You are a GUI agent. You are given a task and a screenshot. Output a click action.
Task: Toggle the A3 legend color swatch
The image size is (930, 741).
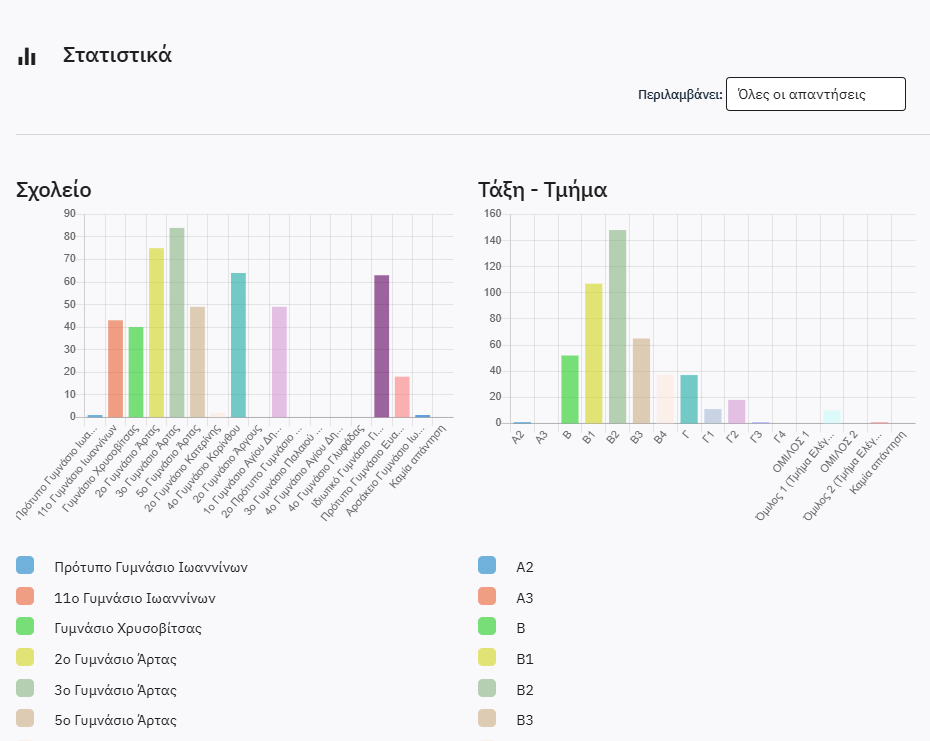487,596
